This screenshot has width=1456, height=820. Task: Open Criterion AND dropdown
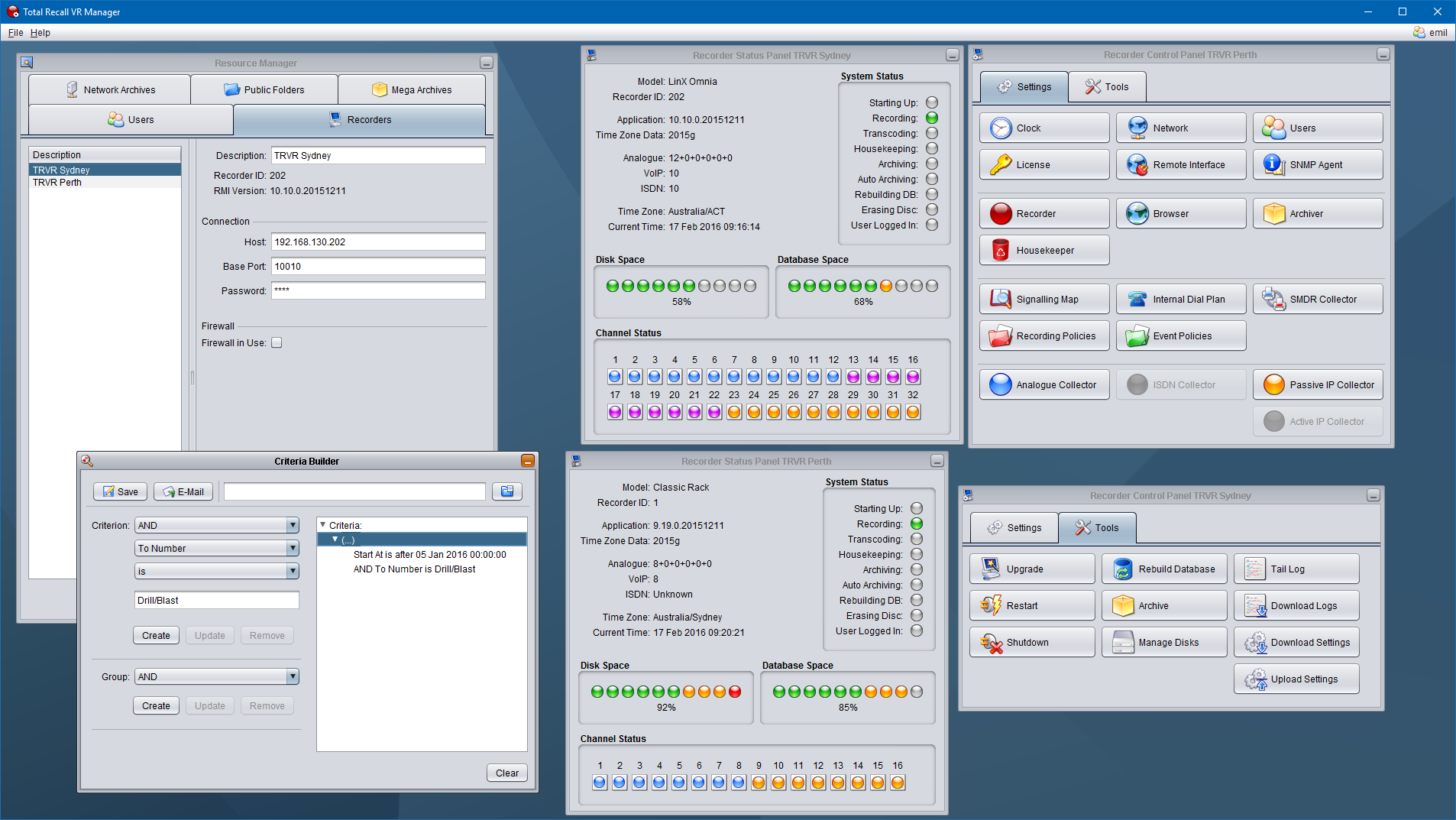pos(217,526)
